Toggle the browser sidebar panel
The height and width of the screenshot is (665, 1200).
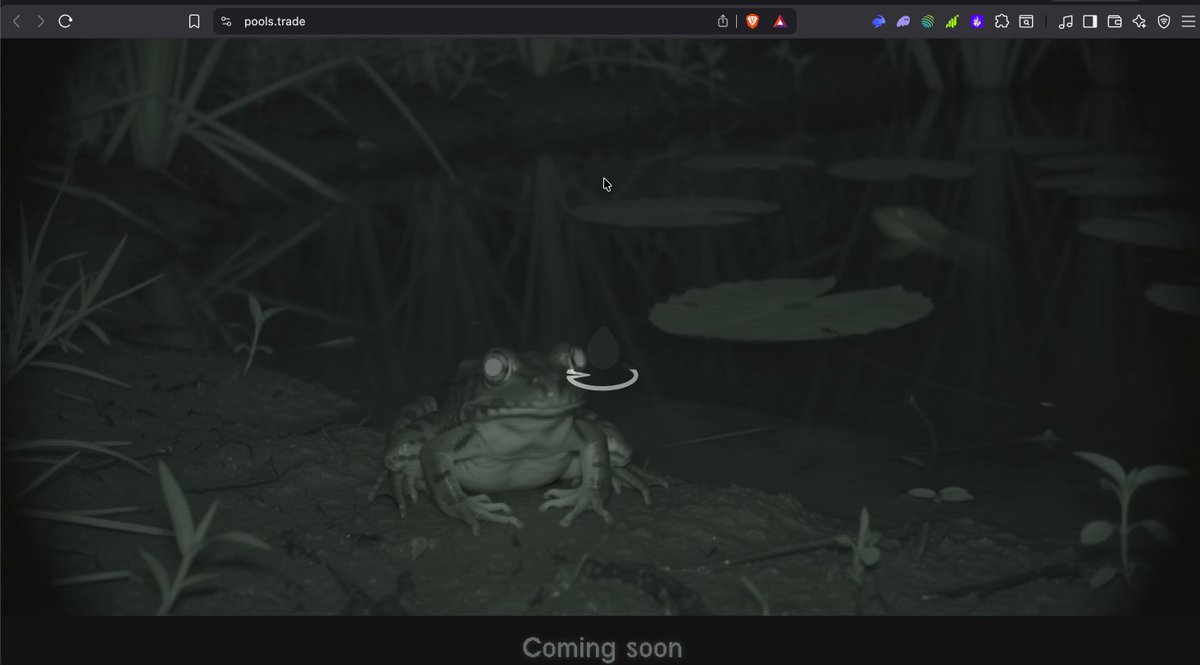(x=1090, y=21)
